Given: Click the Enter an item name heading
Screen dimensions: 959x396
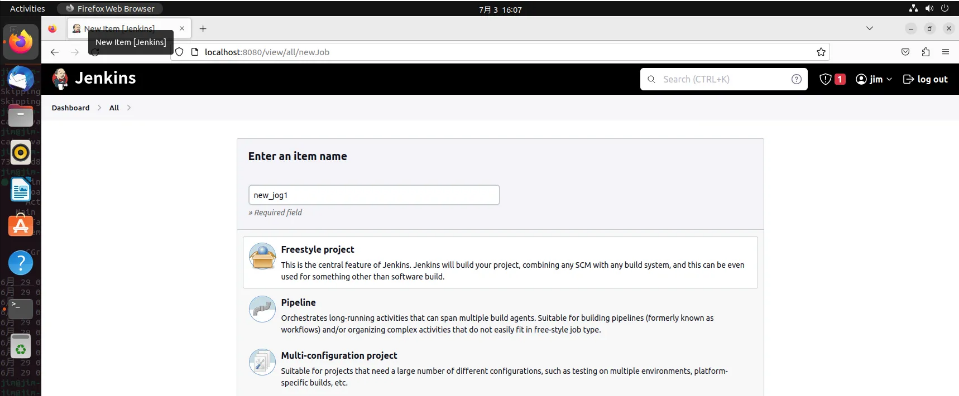Looking at the screenshot, I should [297, 156].
